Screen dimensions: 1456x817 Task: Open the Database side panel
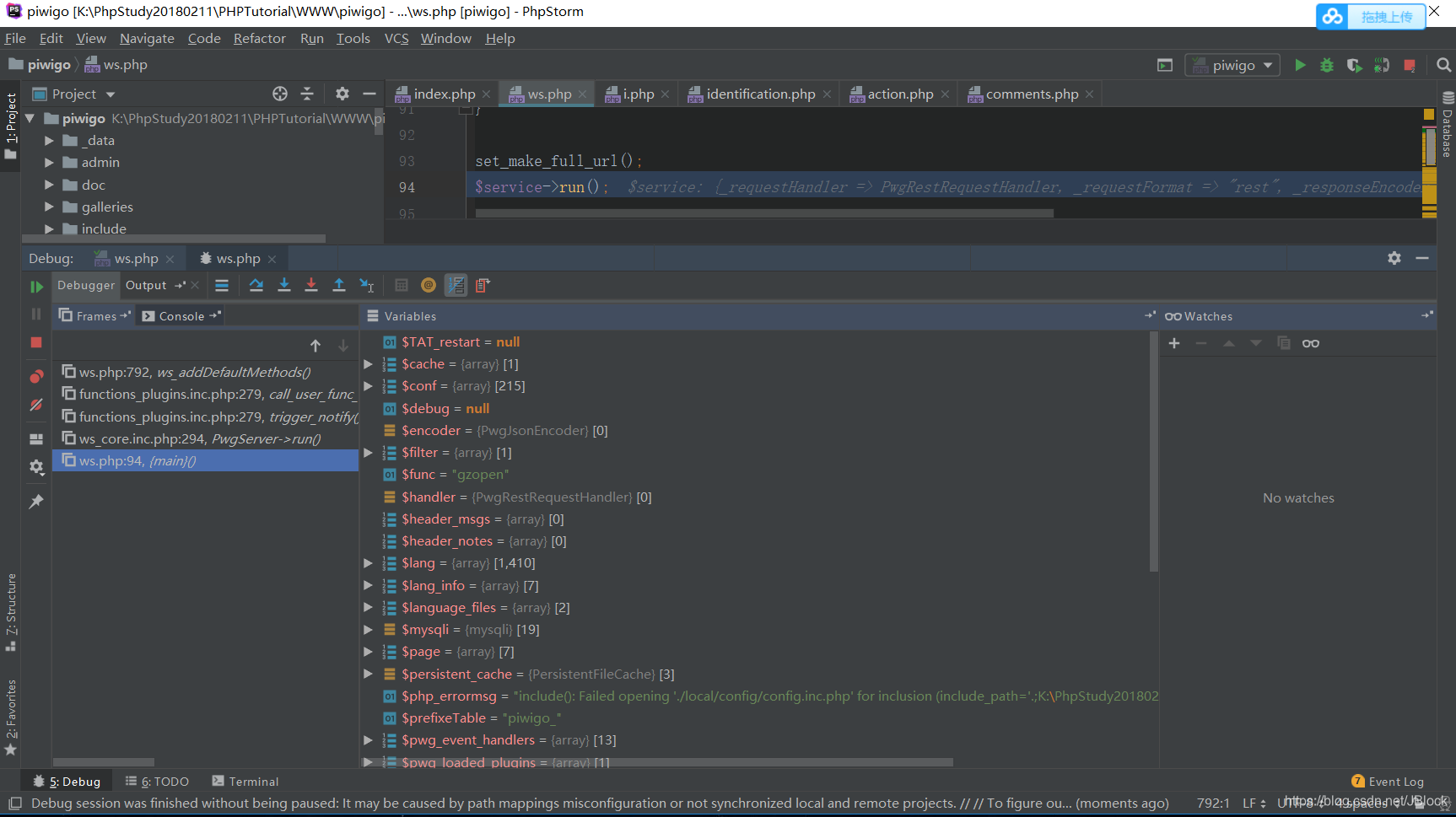click(1448, 125)
